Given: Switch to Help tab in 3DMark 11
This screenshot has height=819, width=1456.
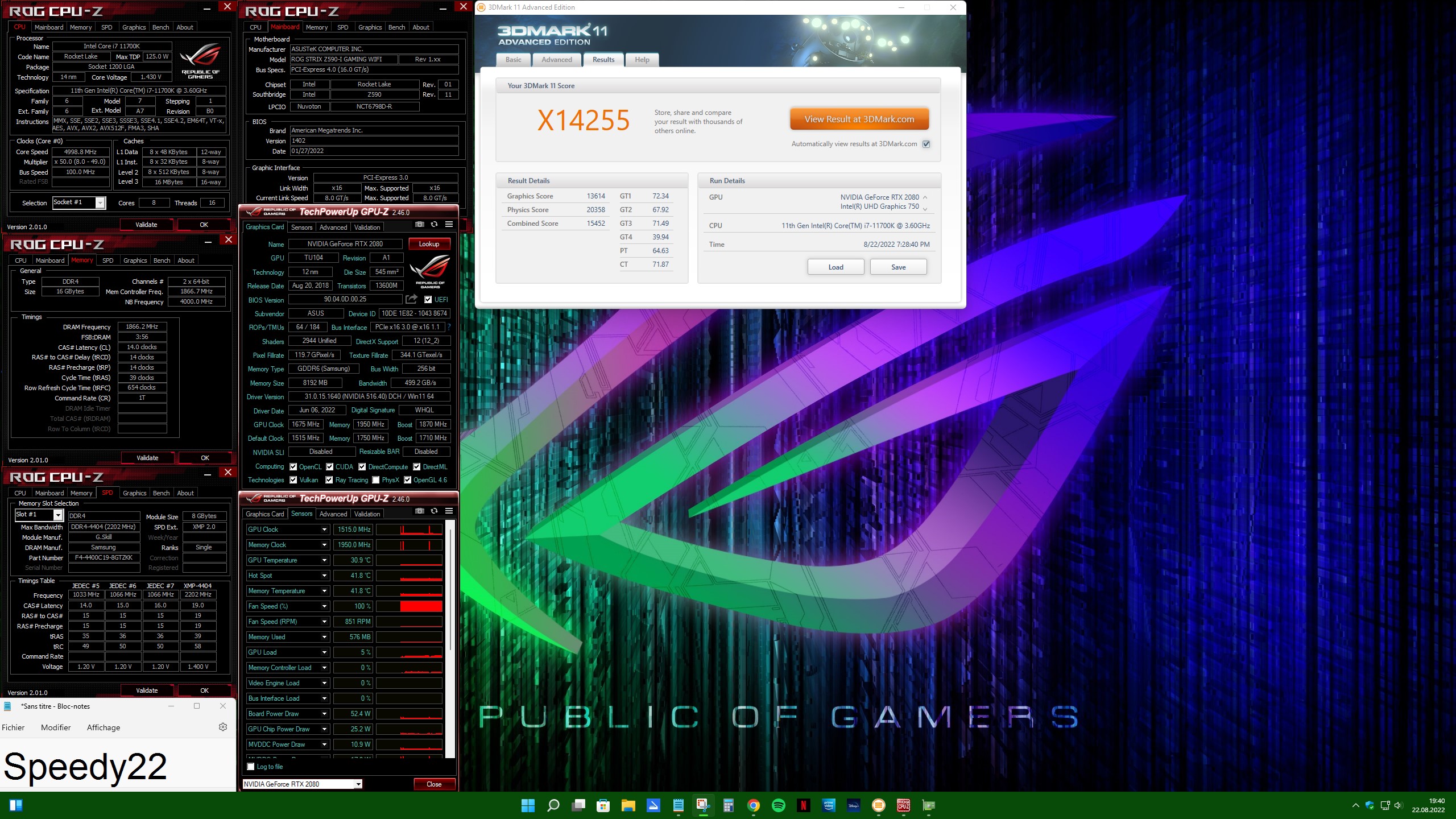Looking at the screenshot, I should pos(642,60).
